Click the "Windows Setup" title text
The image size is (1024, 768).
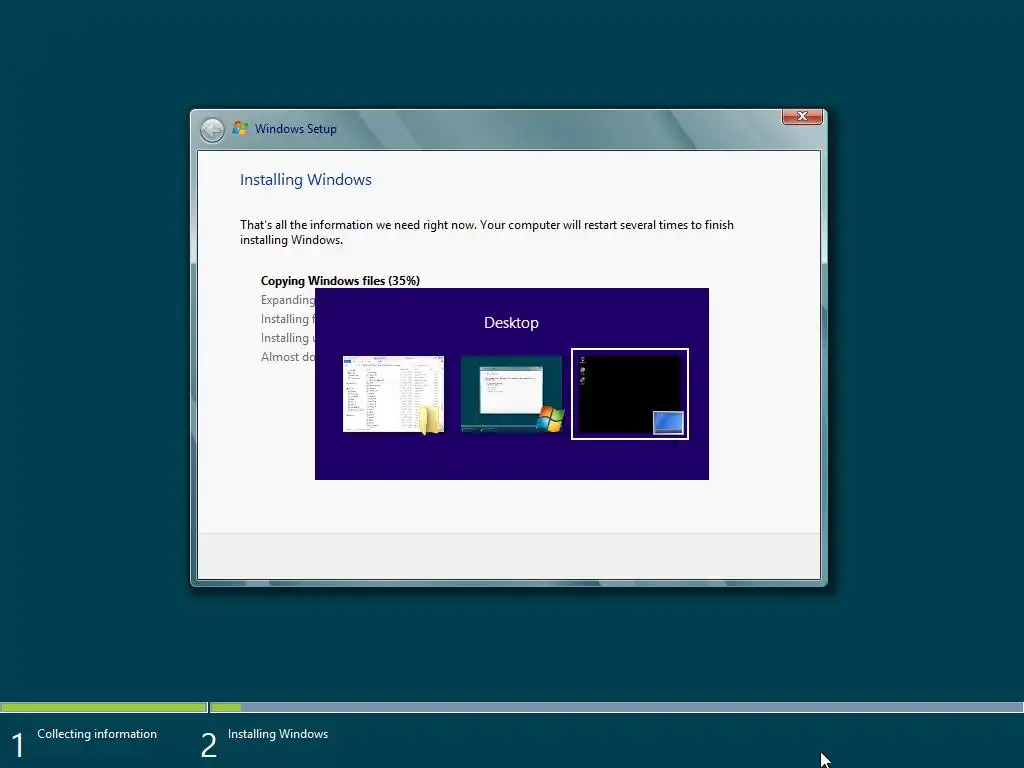point(296,129)
